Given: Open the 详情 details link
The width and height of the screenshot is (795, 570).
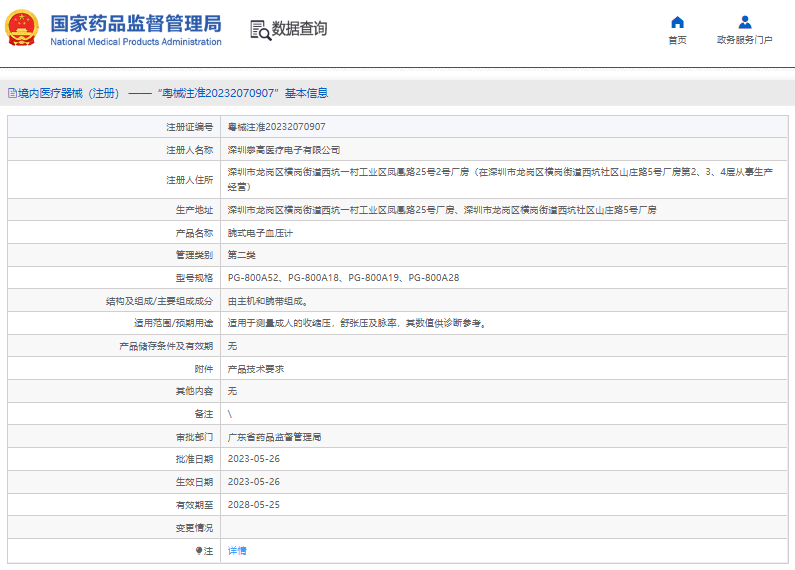Looking at the screenshot, I should [237, 551].
